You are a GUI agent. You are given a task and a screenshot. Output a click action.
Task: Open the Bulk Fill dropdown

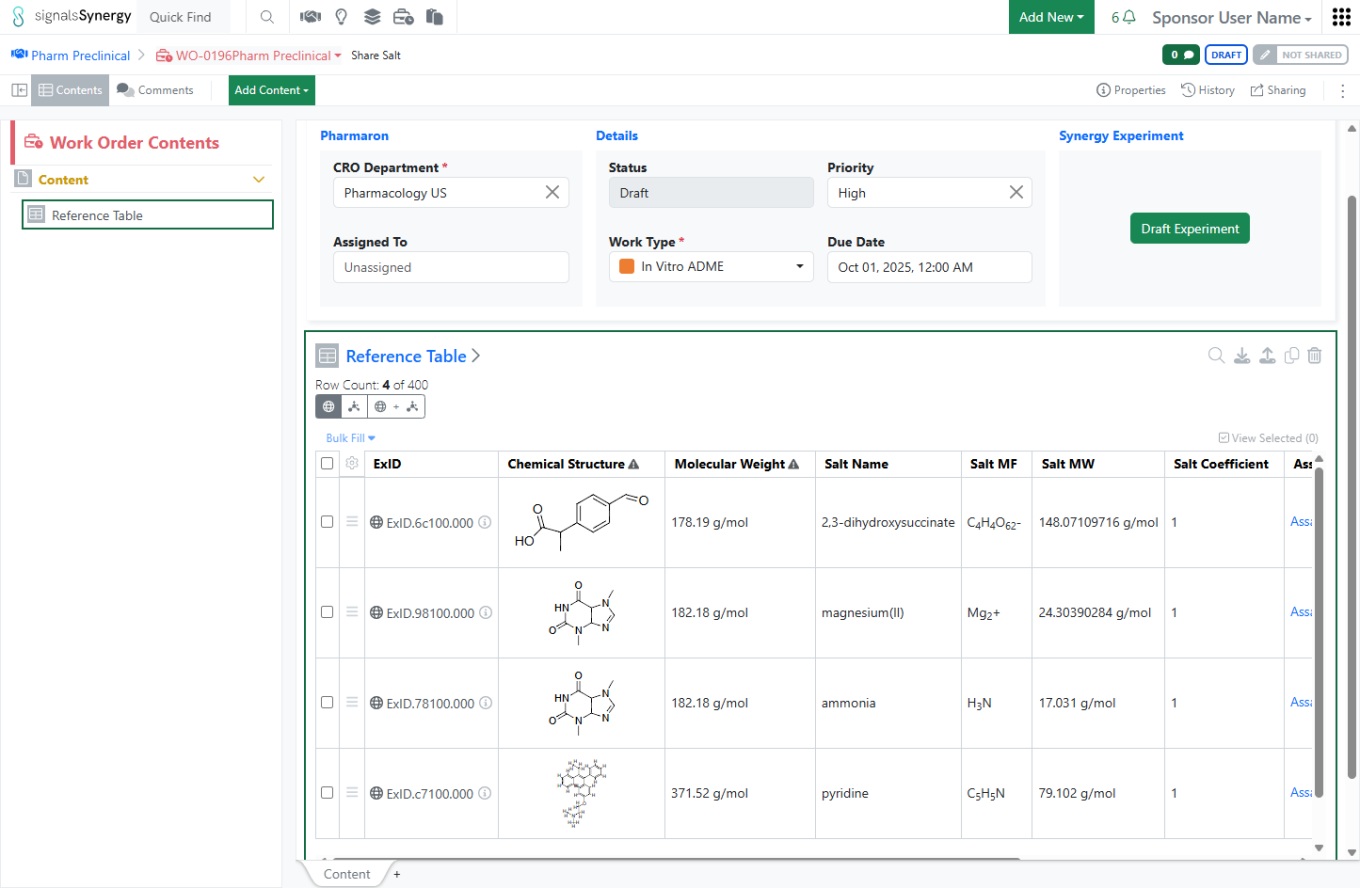click(x=350, y=438)
